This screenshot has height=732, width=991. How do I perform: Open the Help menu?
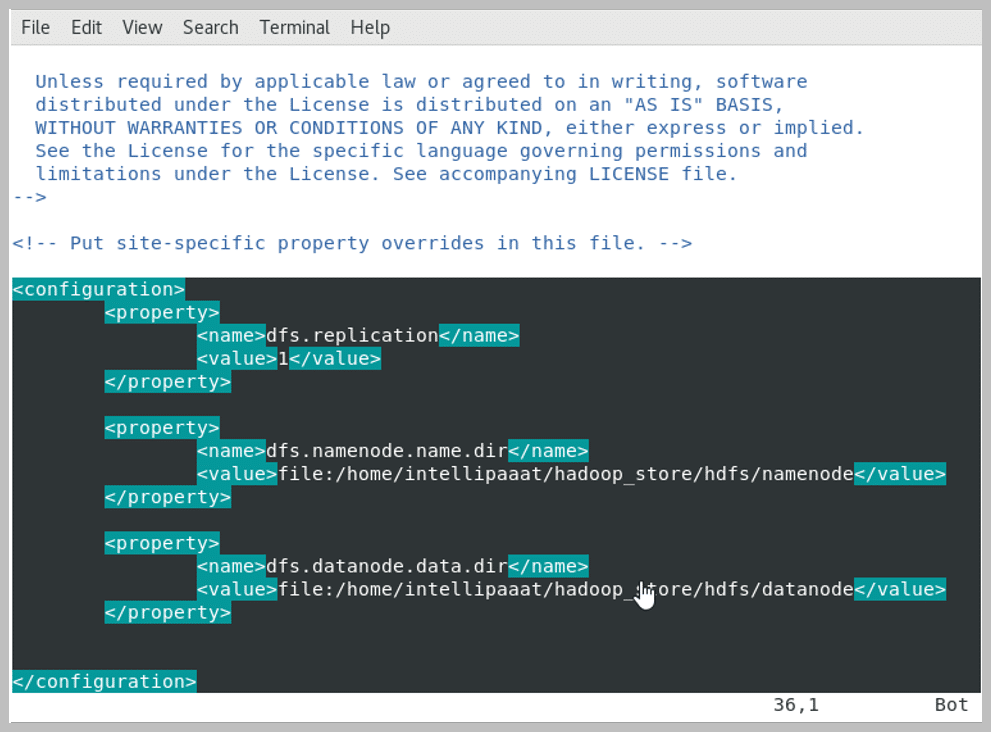pyautogui.click(x=370, y=28)
